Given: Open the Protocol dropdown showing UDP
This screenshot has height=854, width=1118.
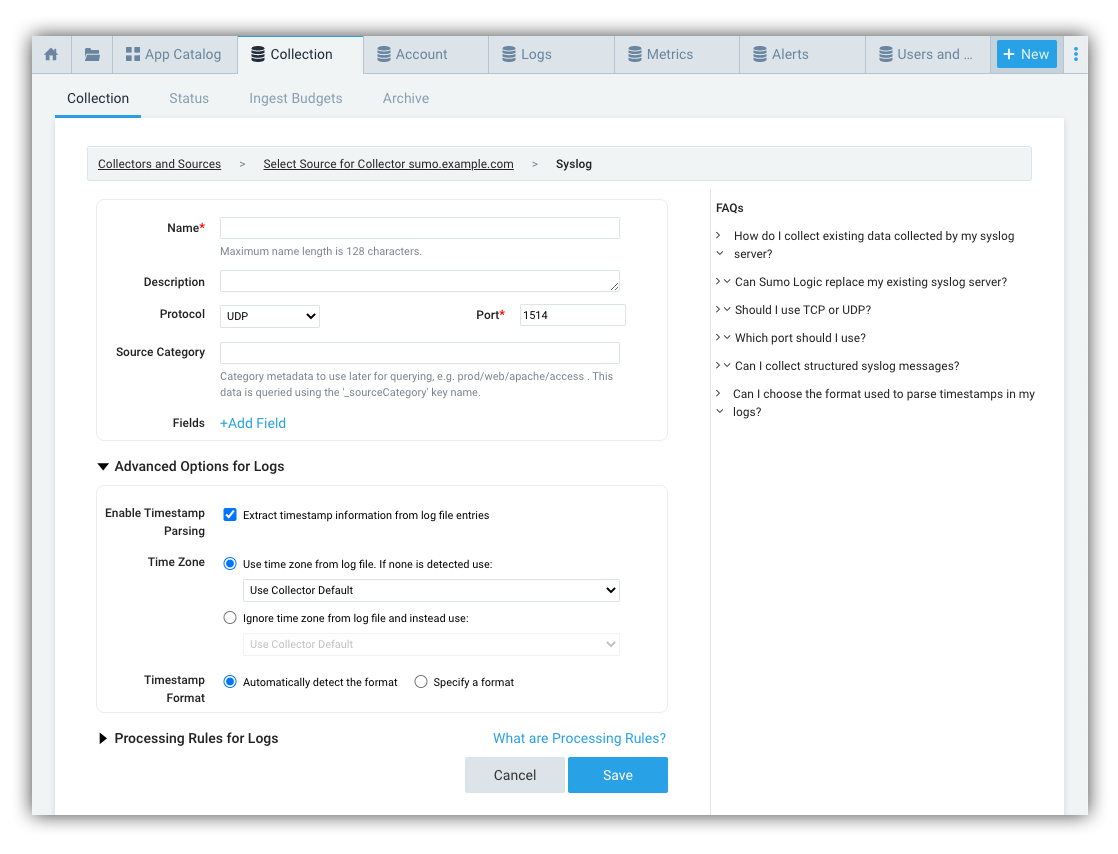Looking at the screenshot, I should [269, 315].
